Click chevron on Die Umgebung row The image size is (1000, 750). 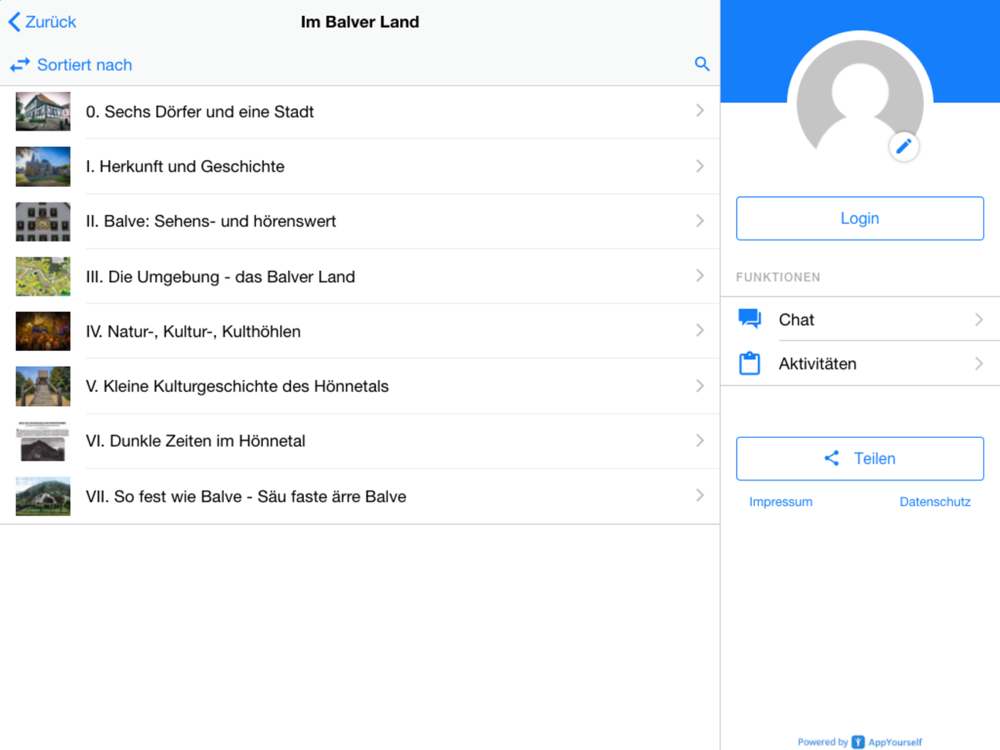click(700, 276)
